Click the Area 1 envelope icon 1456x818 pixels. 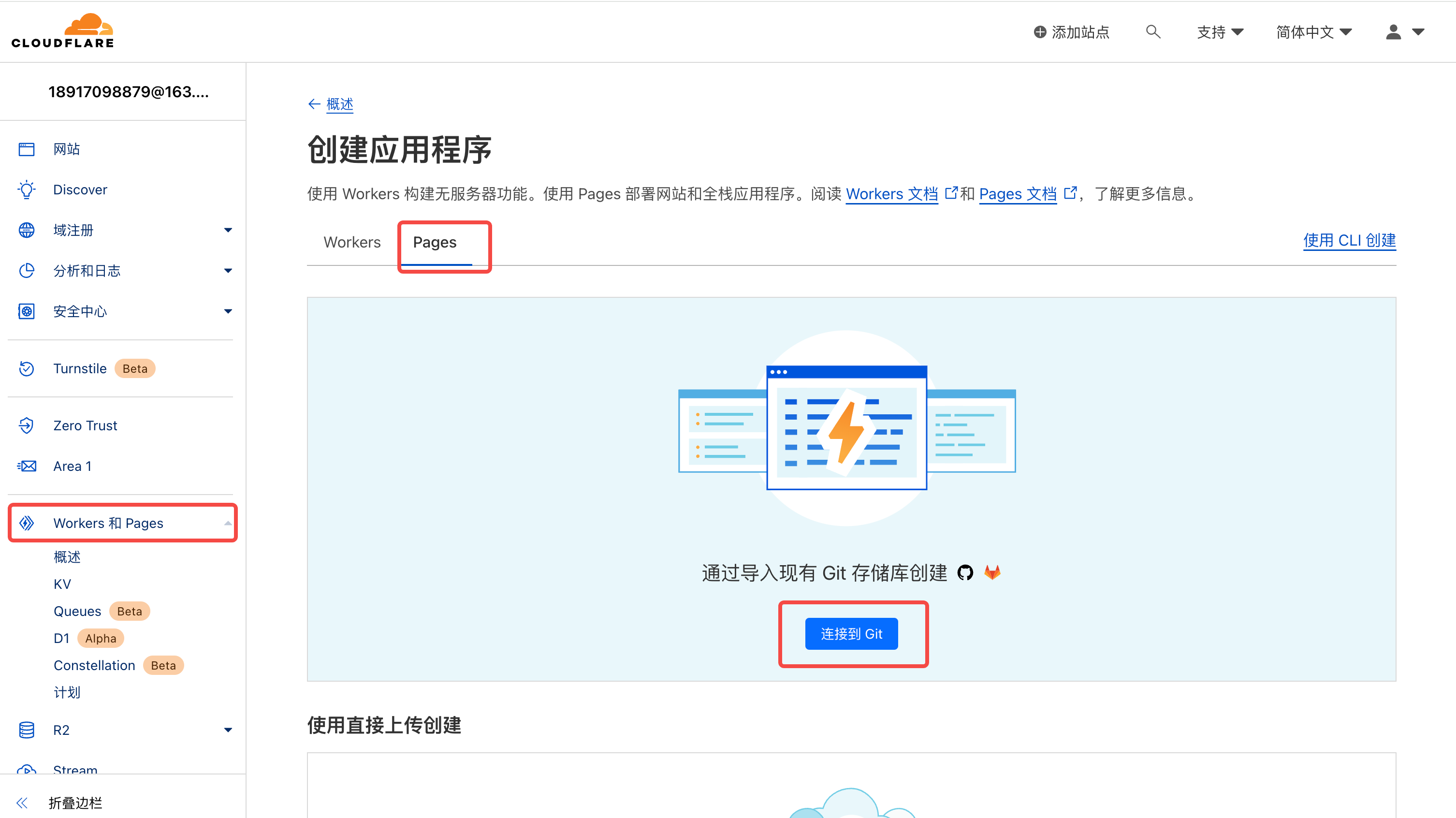[27, 467]
